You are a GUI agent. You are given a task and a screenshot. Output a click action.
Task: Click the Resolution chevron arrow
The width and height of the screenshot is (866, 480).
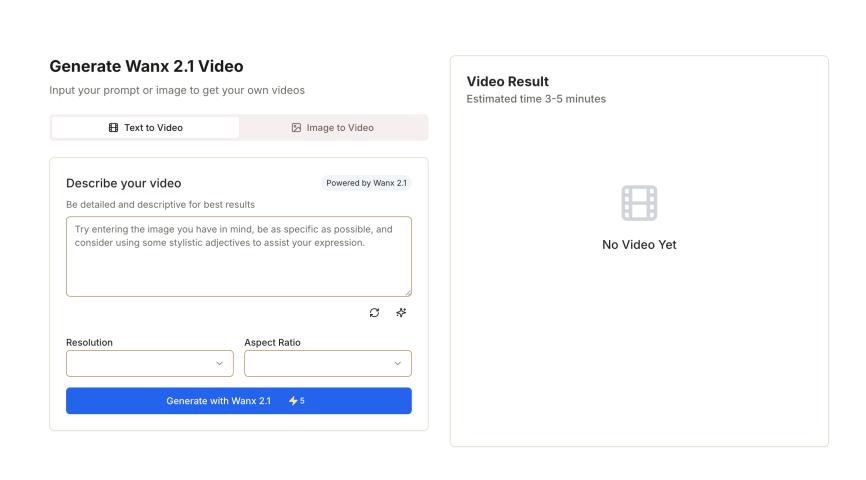[219, 363]
